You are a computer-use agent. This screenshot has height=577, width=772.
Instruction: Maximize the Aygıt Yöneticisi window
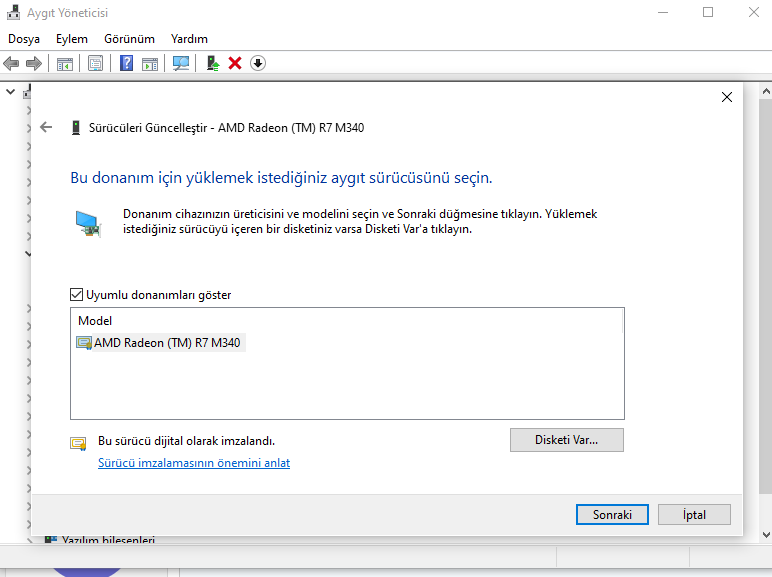point(708,12)
